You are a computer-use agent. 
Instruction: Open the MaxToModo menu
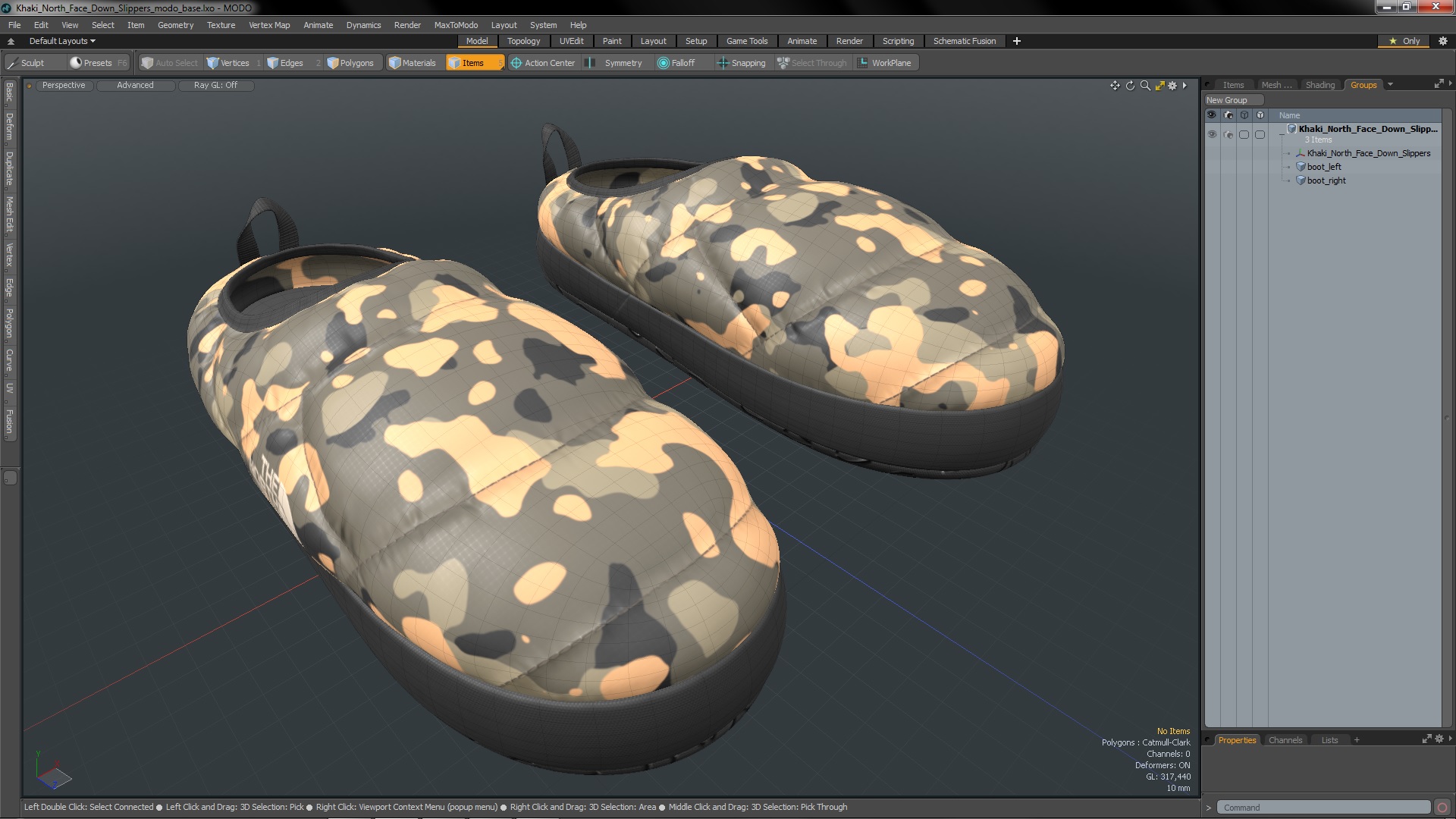(456, 25)
